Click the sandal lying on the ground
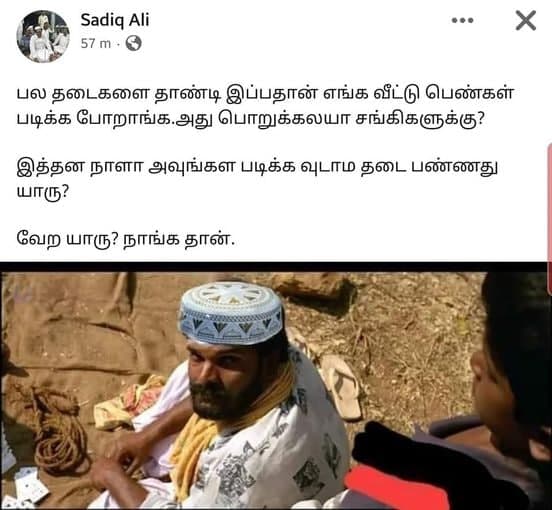Image resolution: width=552 pixels, height=510 pixels. click(341, 386)
